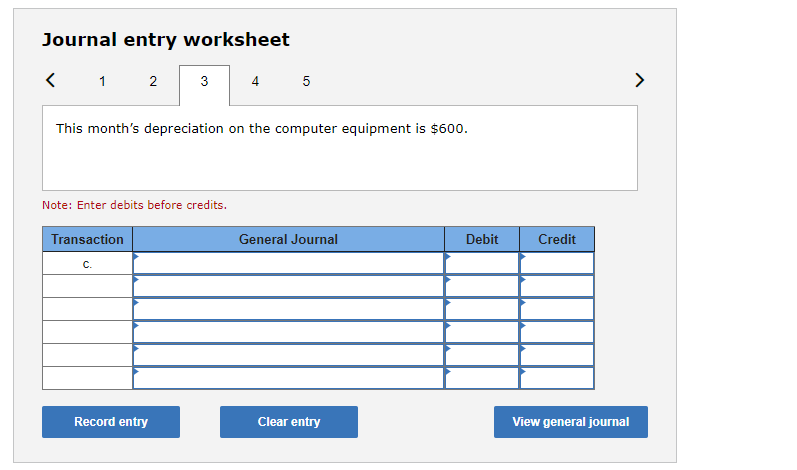This screenshot has height=470, width=797.
Task: Click the Credit cell in last row
Action: (557, 378)
